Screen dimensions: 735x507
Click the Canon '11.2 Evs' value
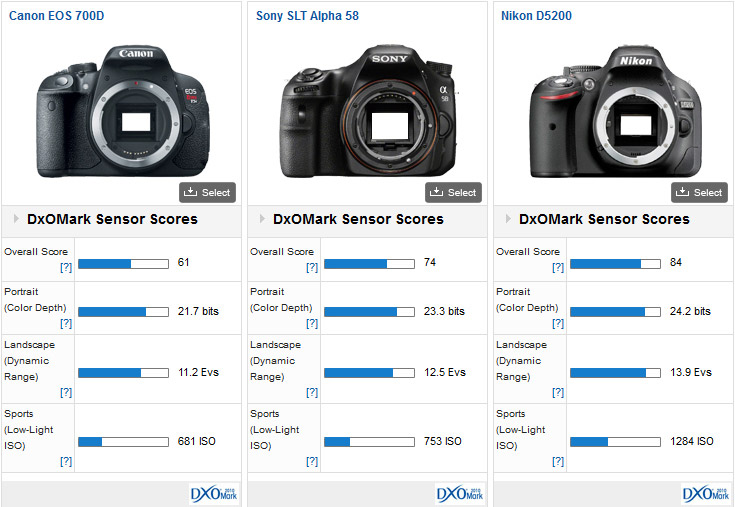[x=198, y=372]
